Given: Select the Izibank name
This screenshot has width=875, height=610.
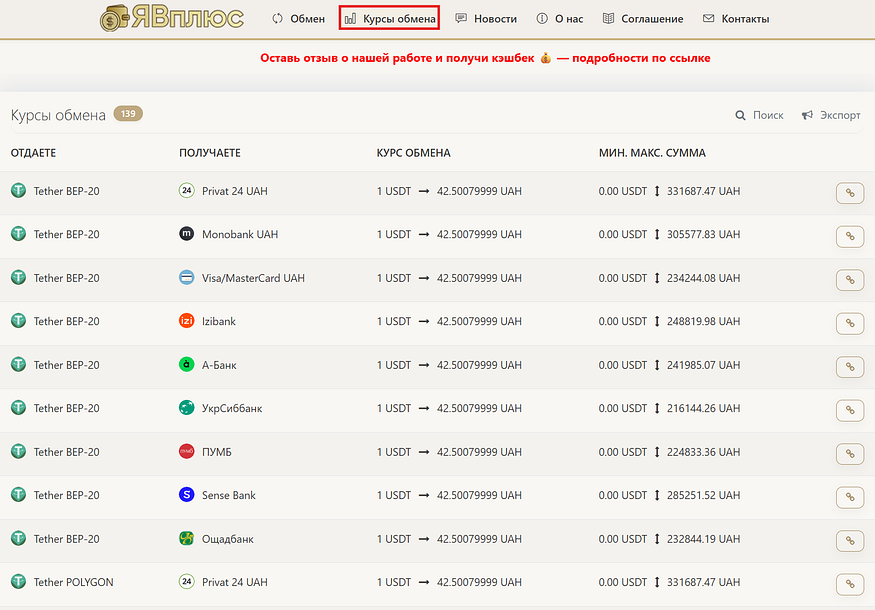Looking at the screenshot, I should point(219,321).
